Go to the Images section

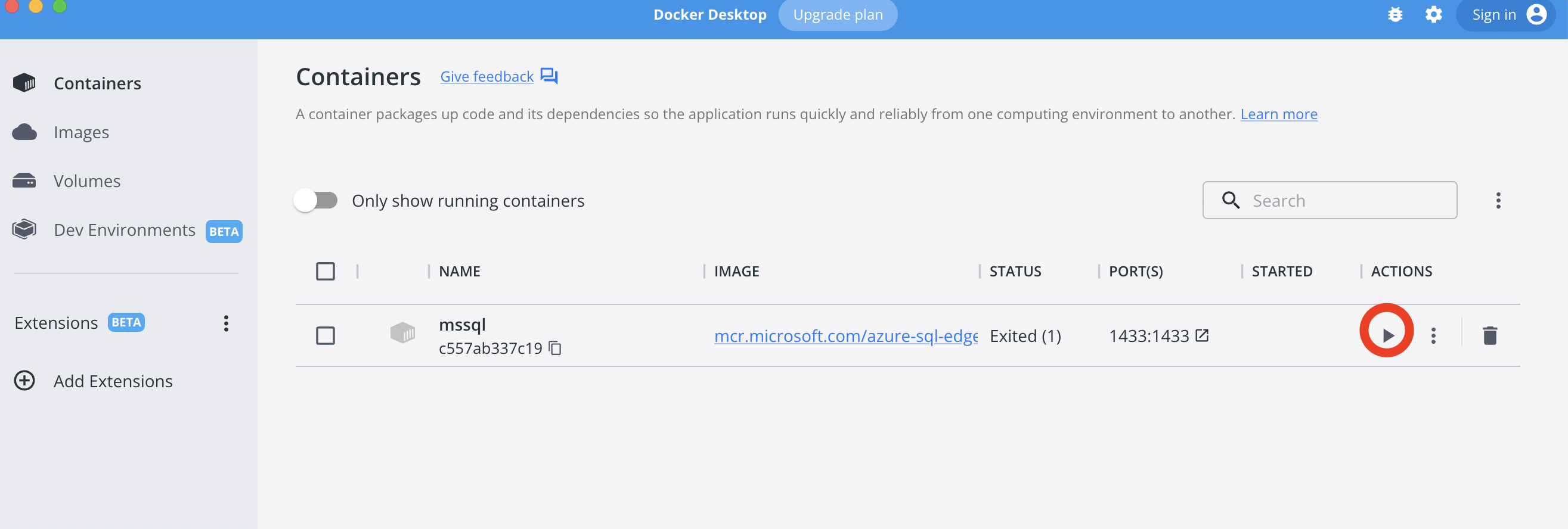[81, 132]
